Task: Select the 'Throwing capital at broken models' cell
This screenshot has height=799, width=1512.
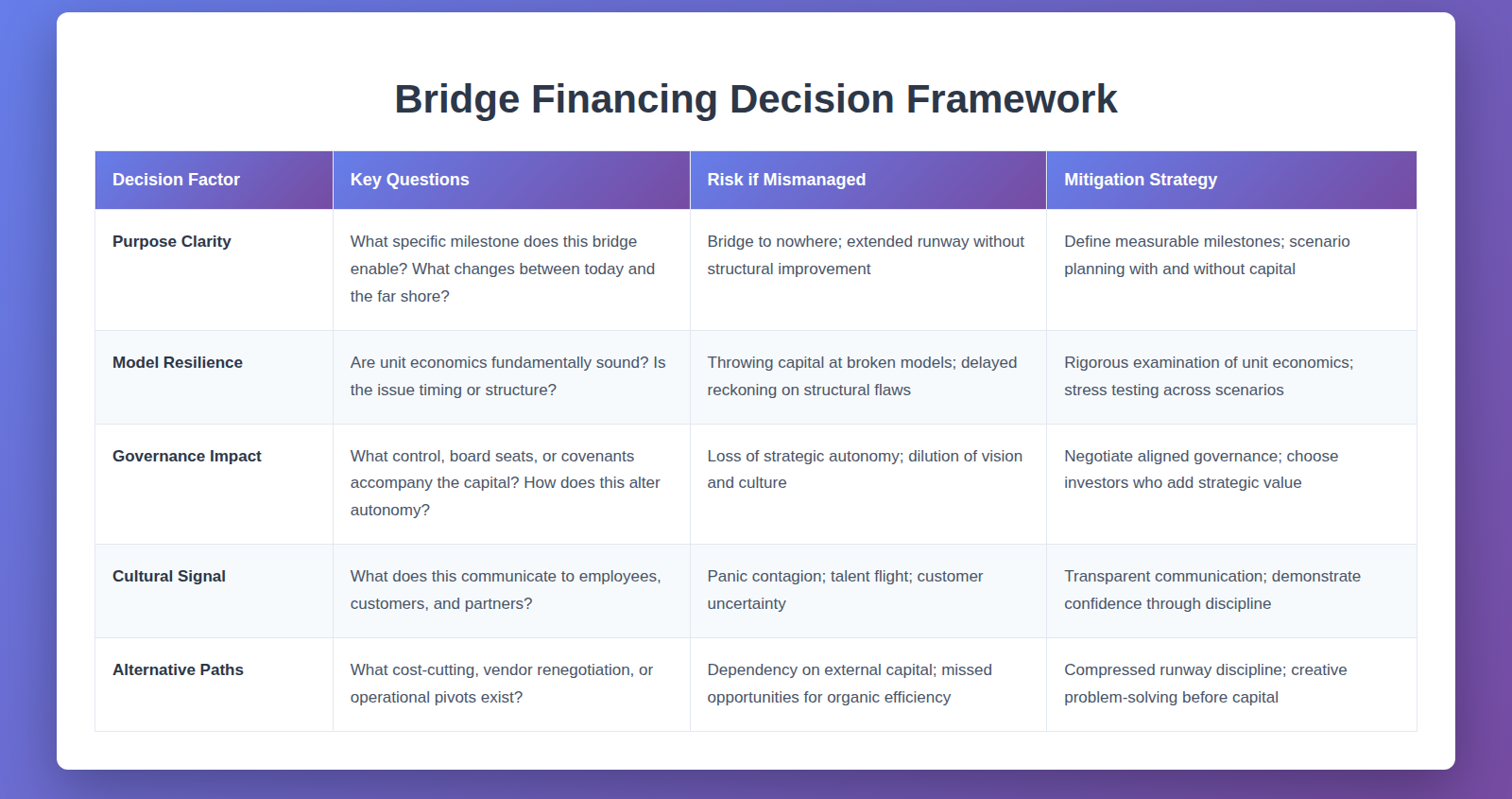Action: 862,376
